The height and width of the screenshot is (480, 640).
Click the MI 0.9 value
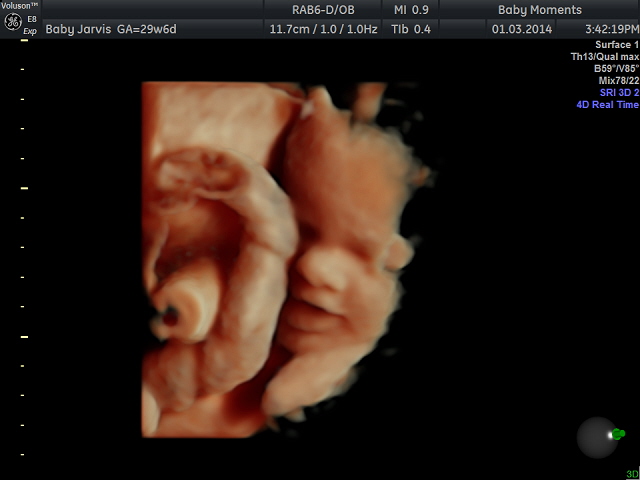click(411, 10)
